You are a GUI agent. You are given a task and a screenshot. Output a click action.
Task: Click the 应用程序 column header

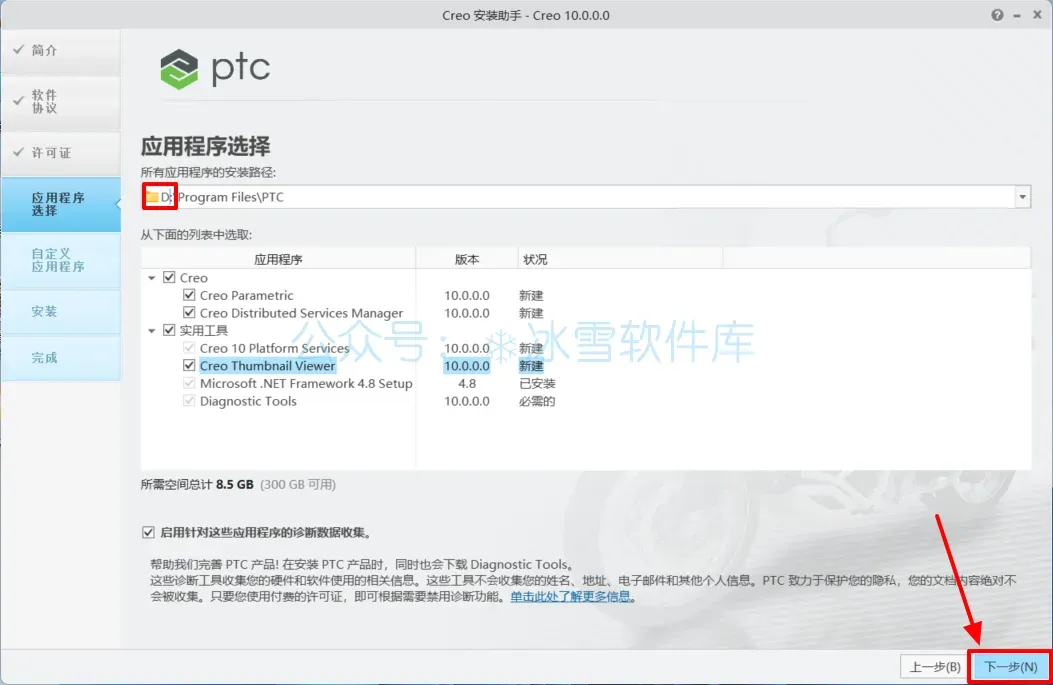tap(278, 259)
